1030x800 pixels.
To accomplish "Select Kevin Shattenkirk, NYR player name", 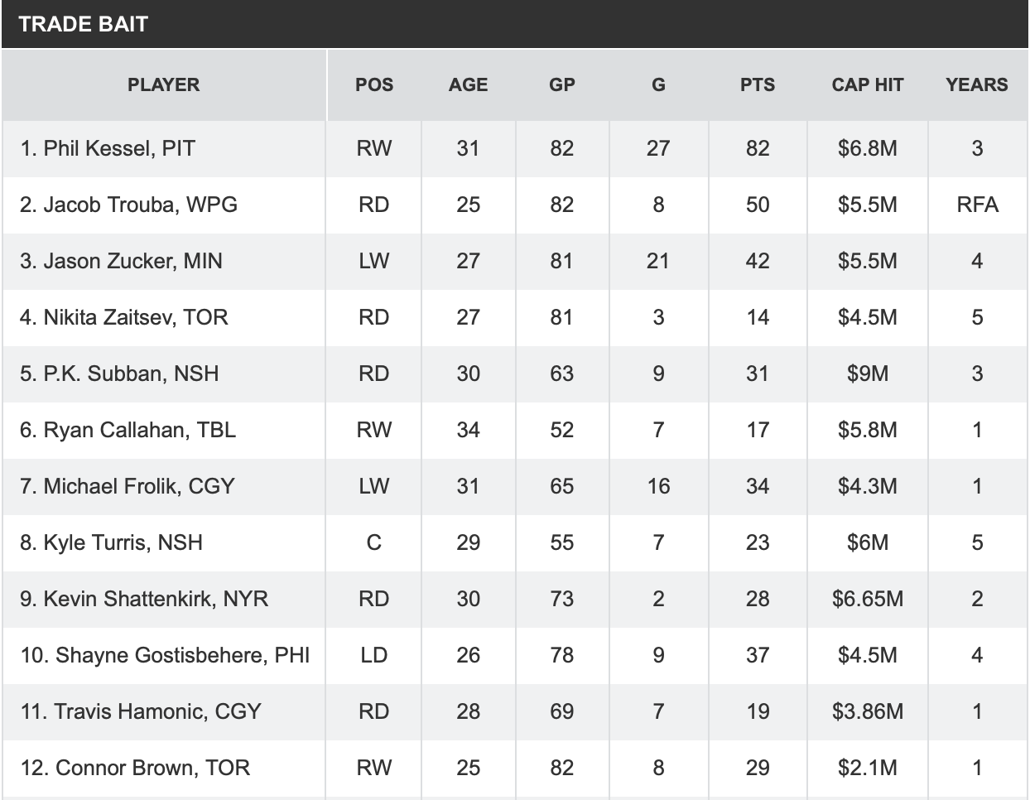I will [x=144, y=599].
